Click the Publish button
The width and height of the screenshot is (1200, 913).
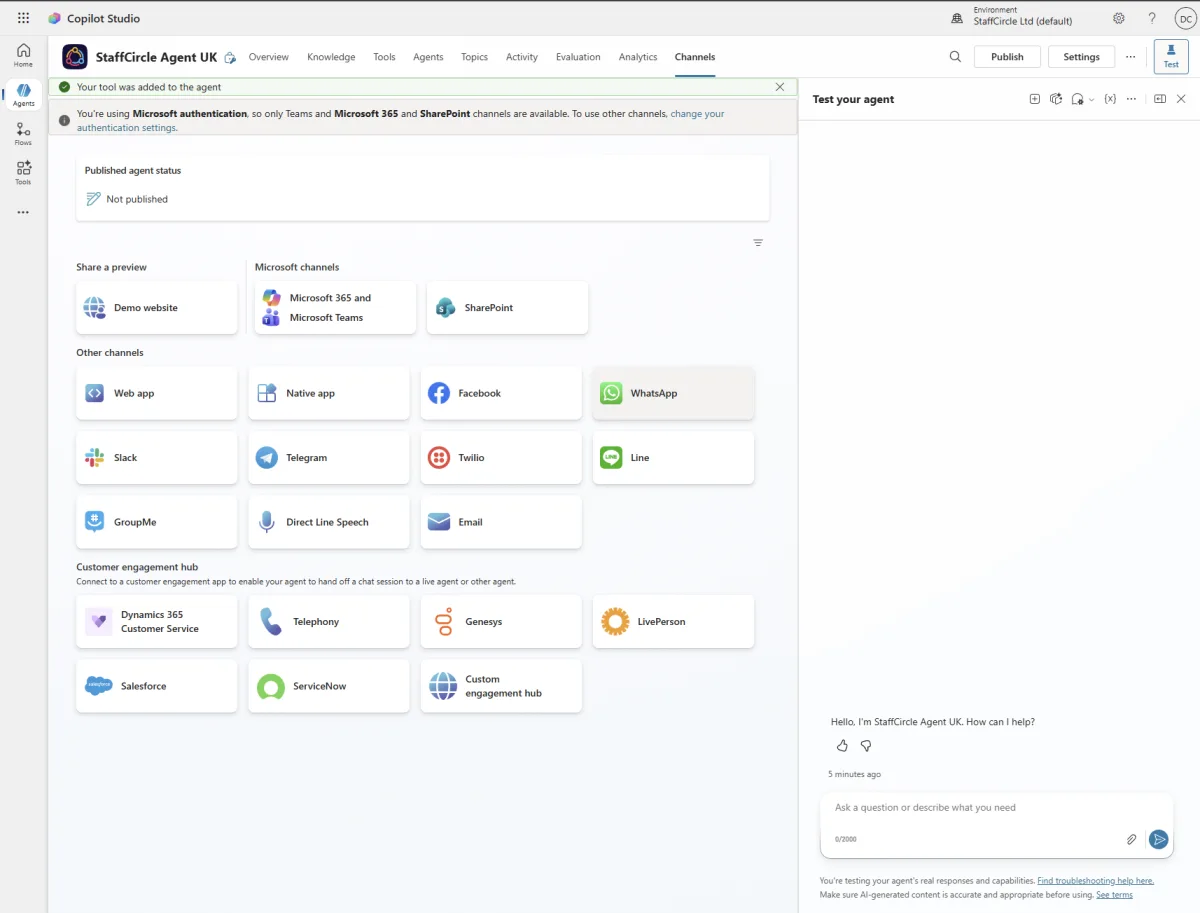pos(1007,57)
